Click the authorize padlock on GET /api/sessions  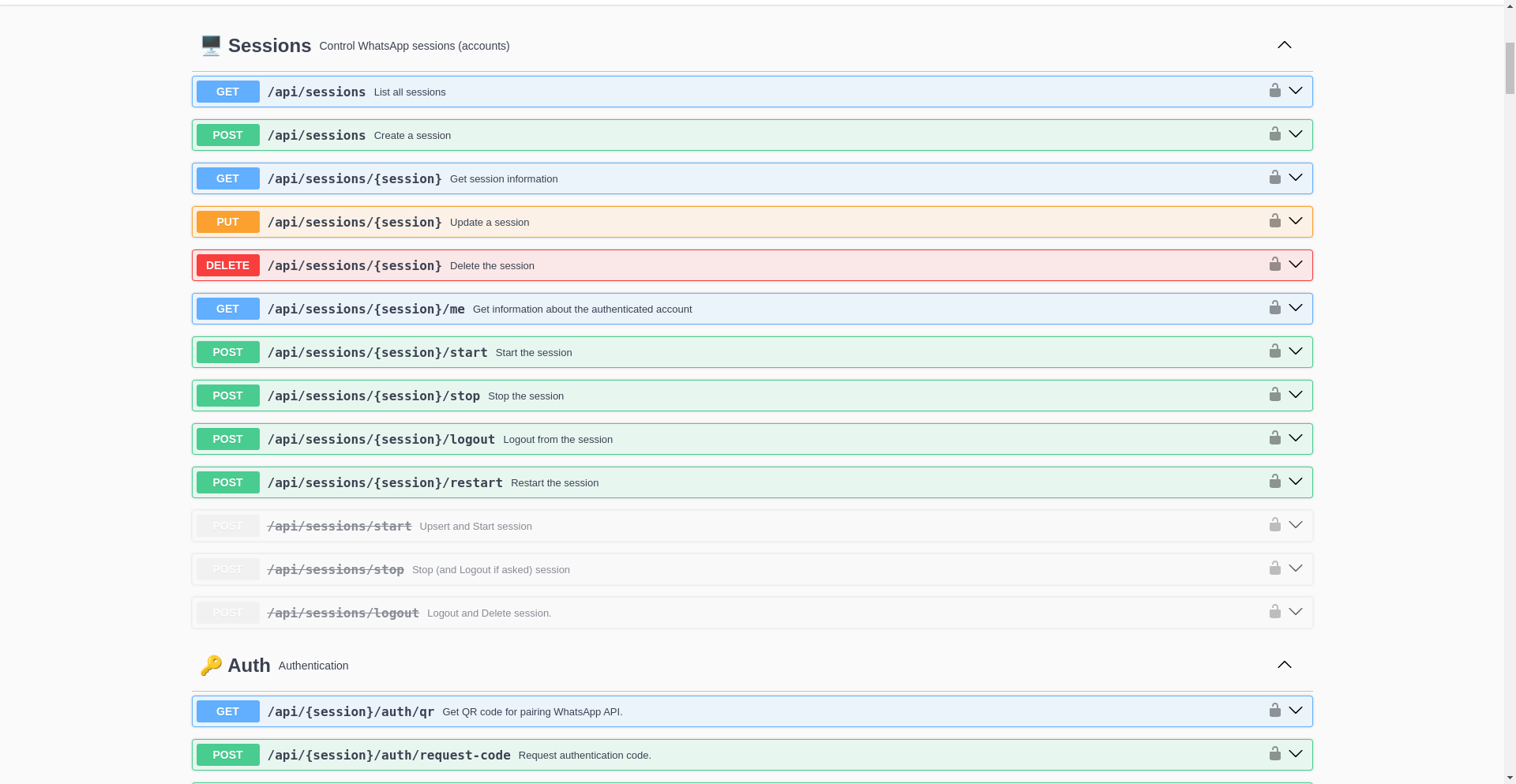1275,90
